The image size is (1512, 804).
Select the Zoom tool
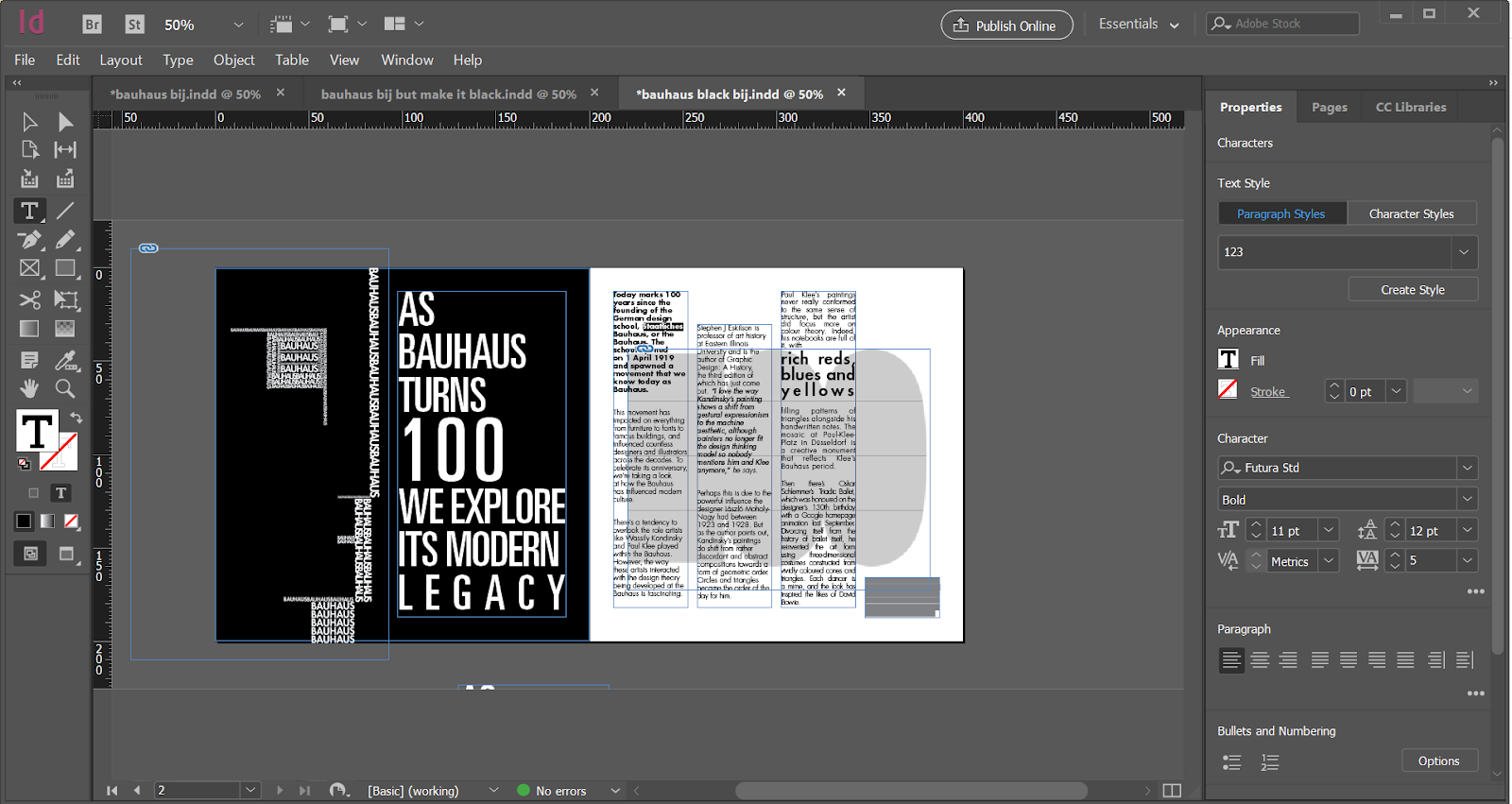pos(65,388)
